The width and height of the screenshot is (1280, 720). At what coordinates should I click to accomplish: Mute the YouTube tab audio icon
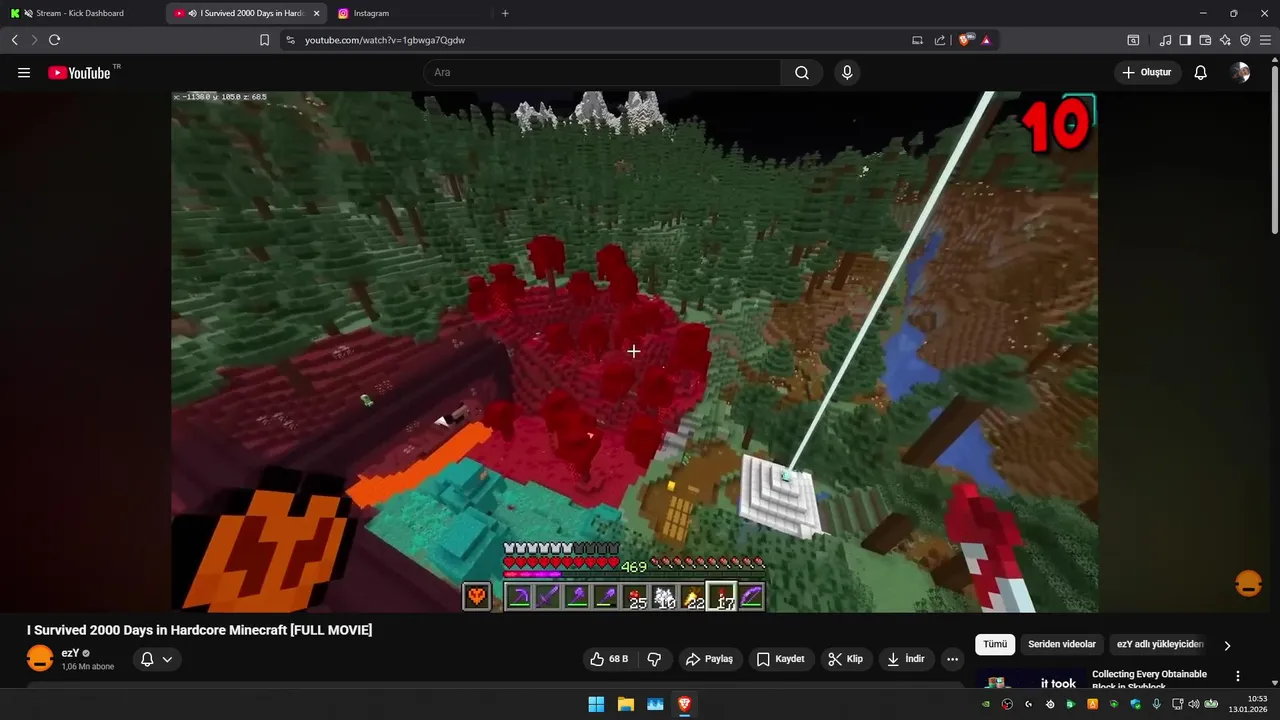(192, 13)
